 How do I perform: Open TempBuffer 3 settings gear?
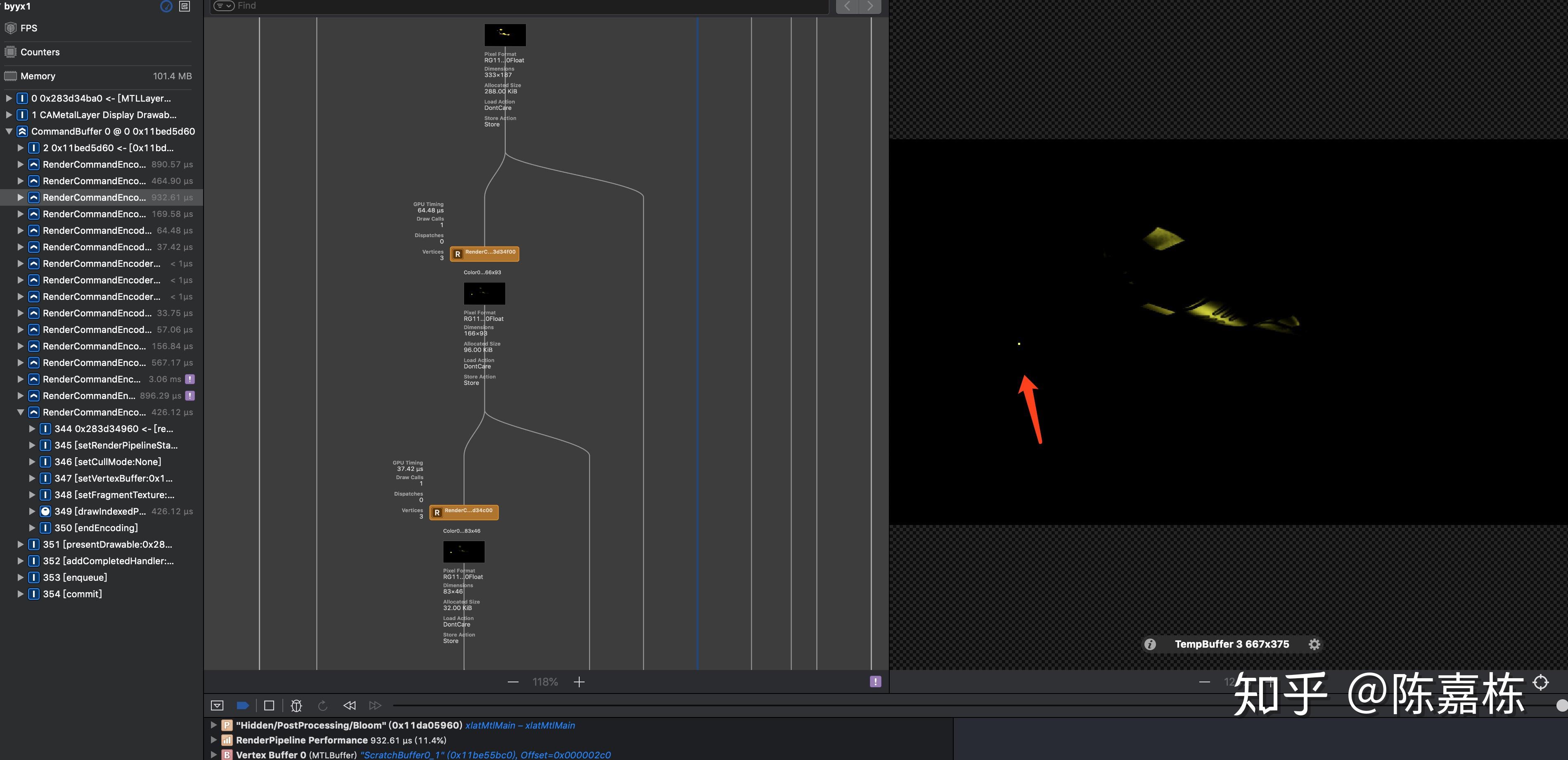click(1314, 644)
